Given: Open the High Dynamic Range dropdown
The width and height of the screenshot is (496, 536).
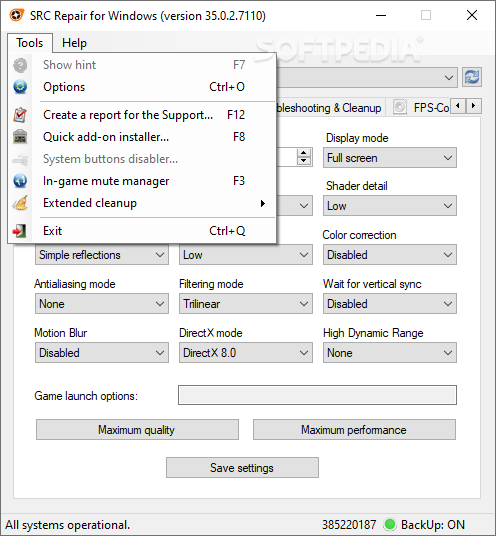Looking at the screenshot, I should 390,352.
